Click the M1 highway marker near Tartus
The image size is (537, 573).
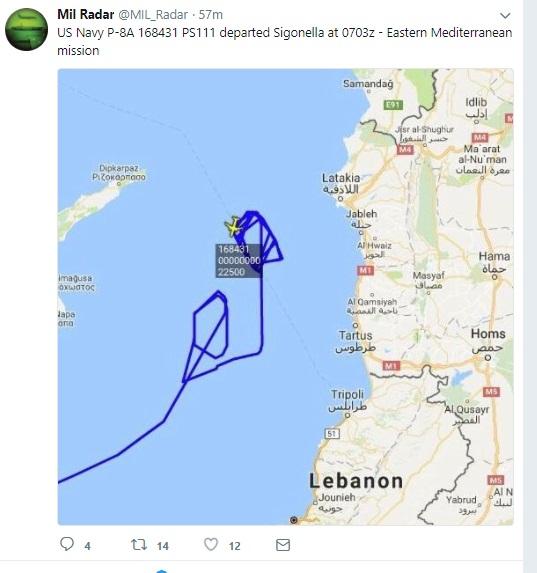pyautogui.click(x=391, y=365)
